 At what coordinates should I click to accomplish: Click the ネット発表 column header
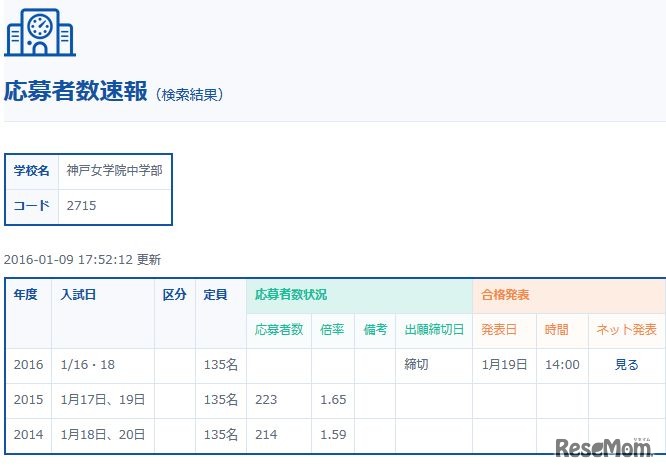[x=626, y=329]
